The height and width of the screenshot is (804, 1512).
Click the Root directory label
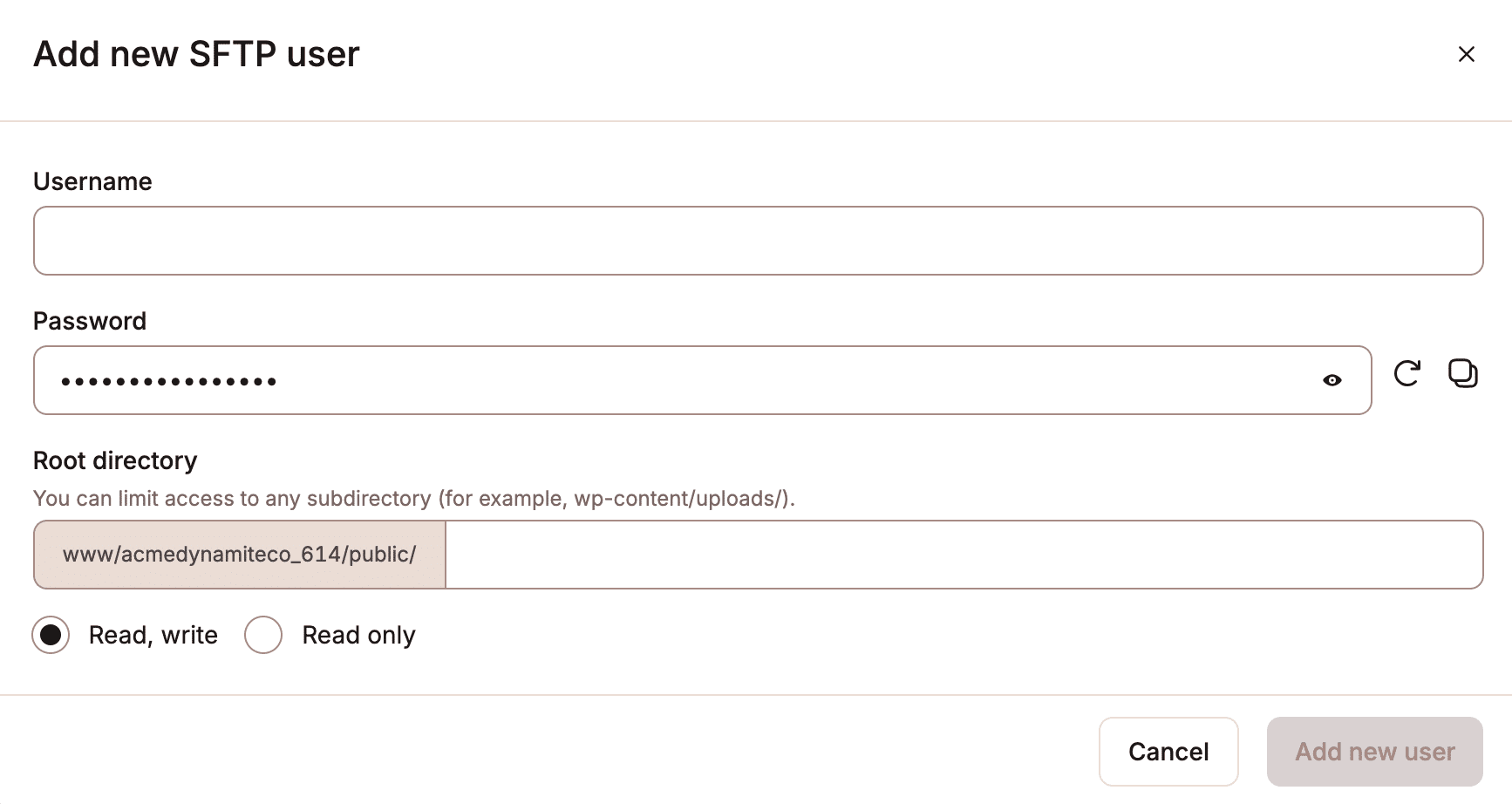tap(115, 460)
